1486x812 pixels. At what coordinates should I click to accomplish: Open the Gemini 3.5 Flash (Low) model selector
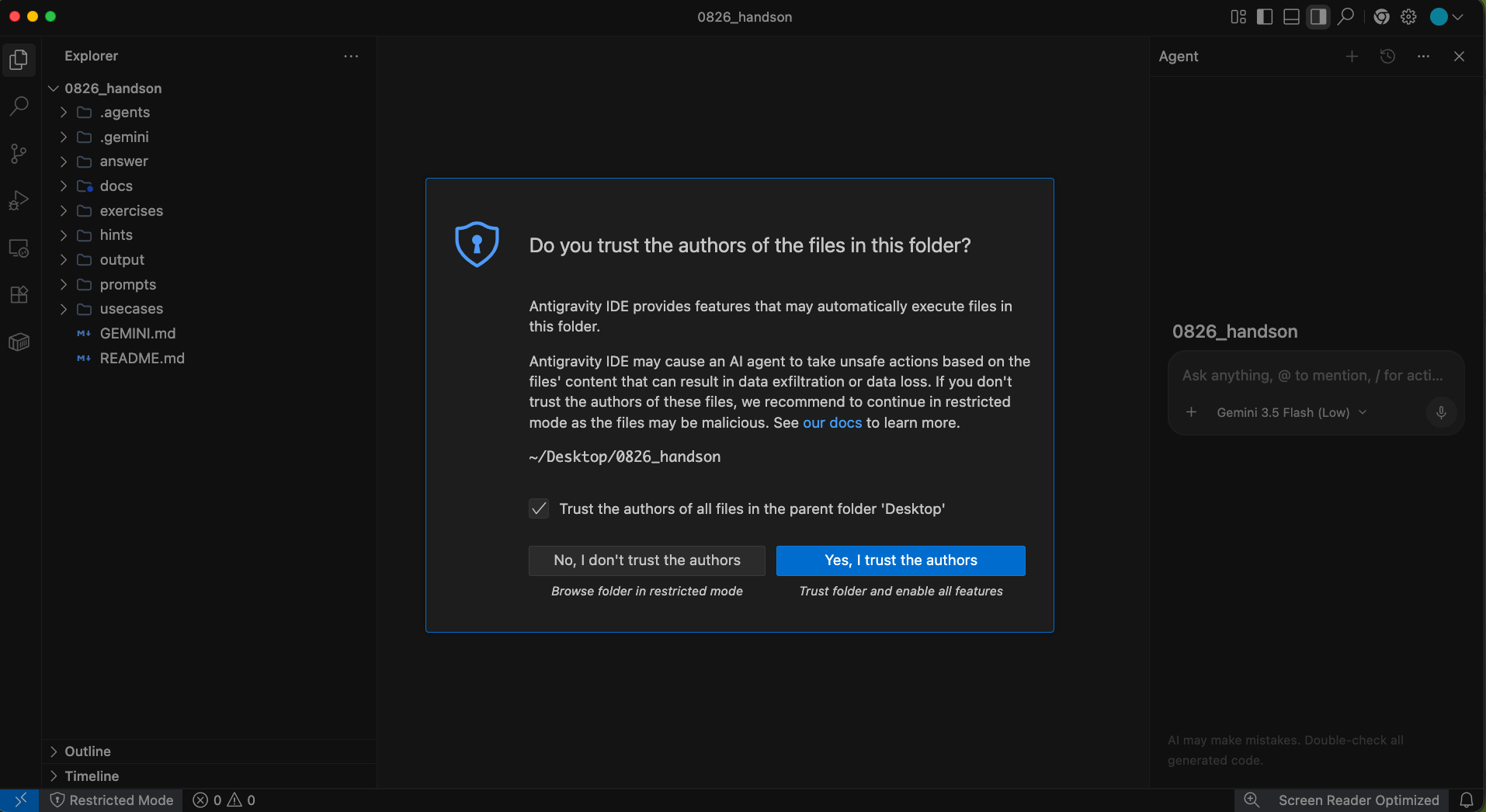click(x=1292, y=412)
